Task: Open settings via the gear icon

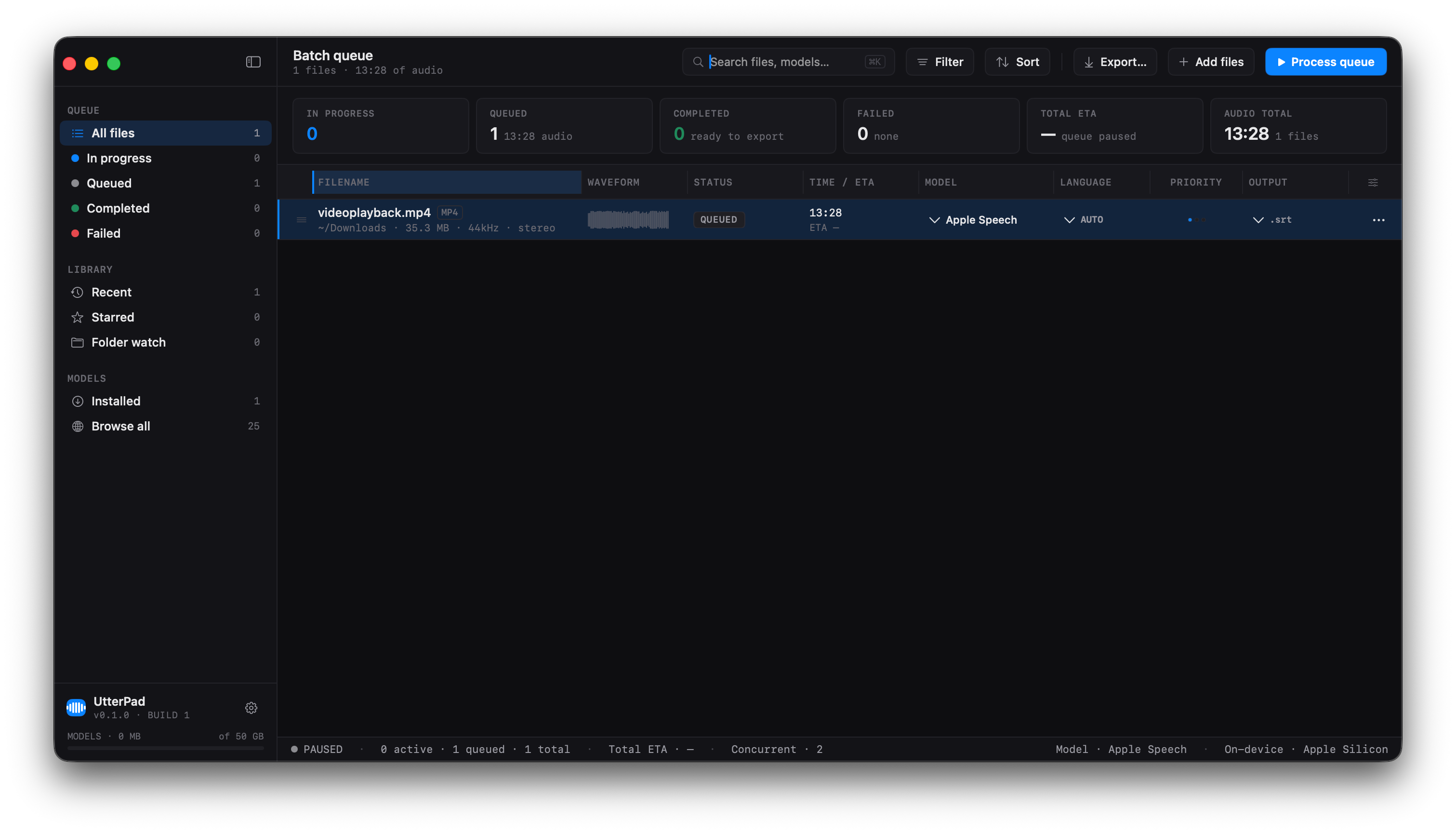Action: click(251, 708)
